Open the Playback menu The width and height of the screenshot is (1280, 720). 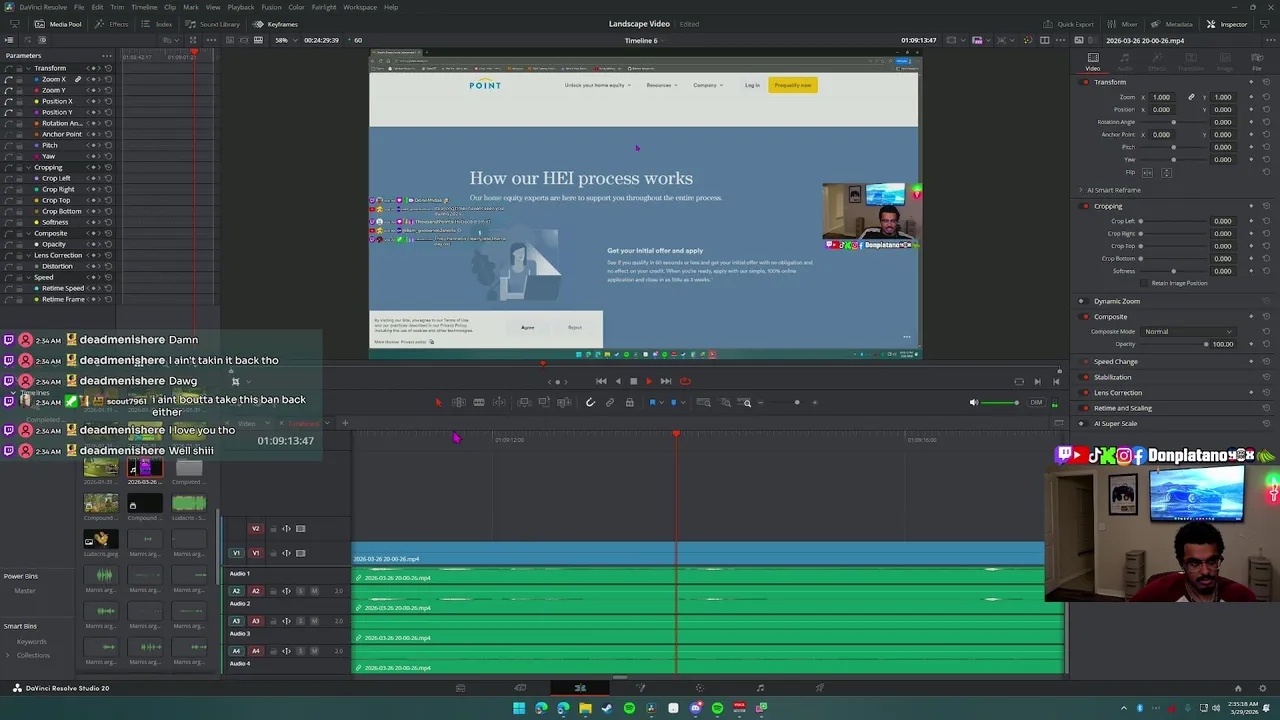point(241,7)
